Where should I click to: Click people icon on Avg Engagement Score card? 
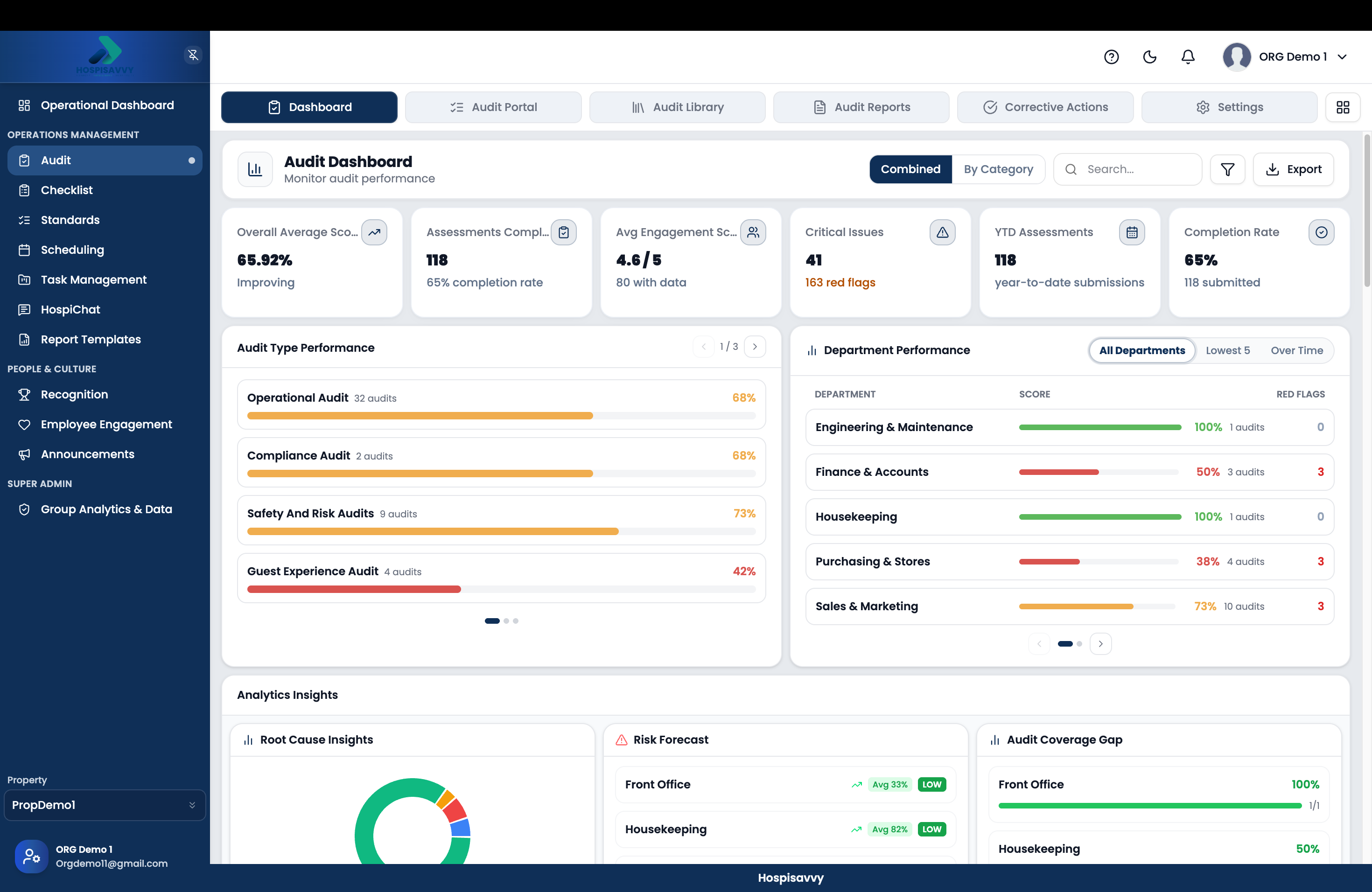pyautogui.click(x=753, y=232)
